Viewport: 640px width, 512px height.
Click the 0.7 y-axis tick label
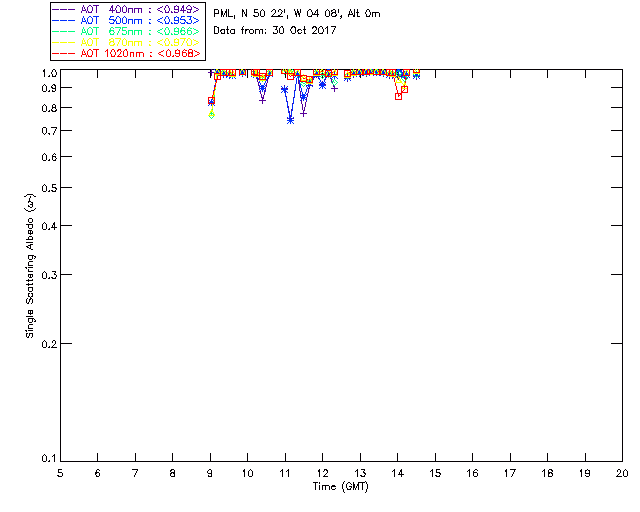click(49, 131)
